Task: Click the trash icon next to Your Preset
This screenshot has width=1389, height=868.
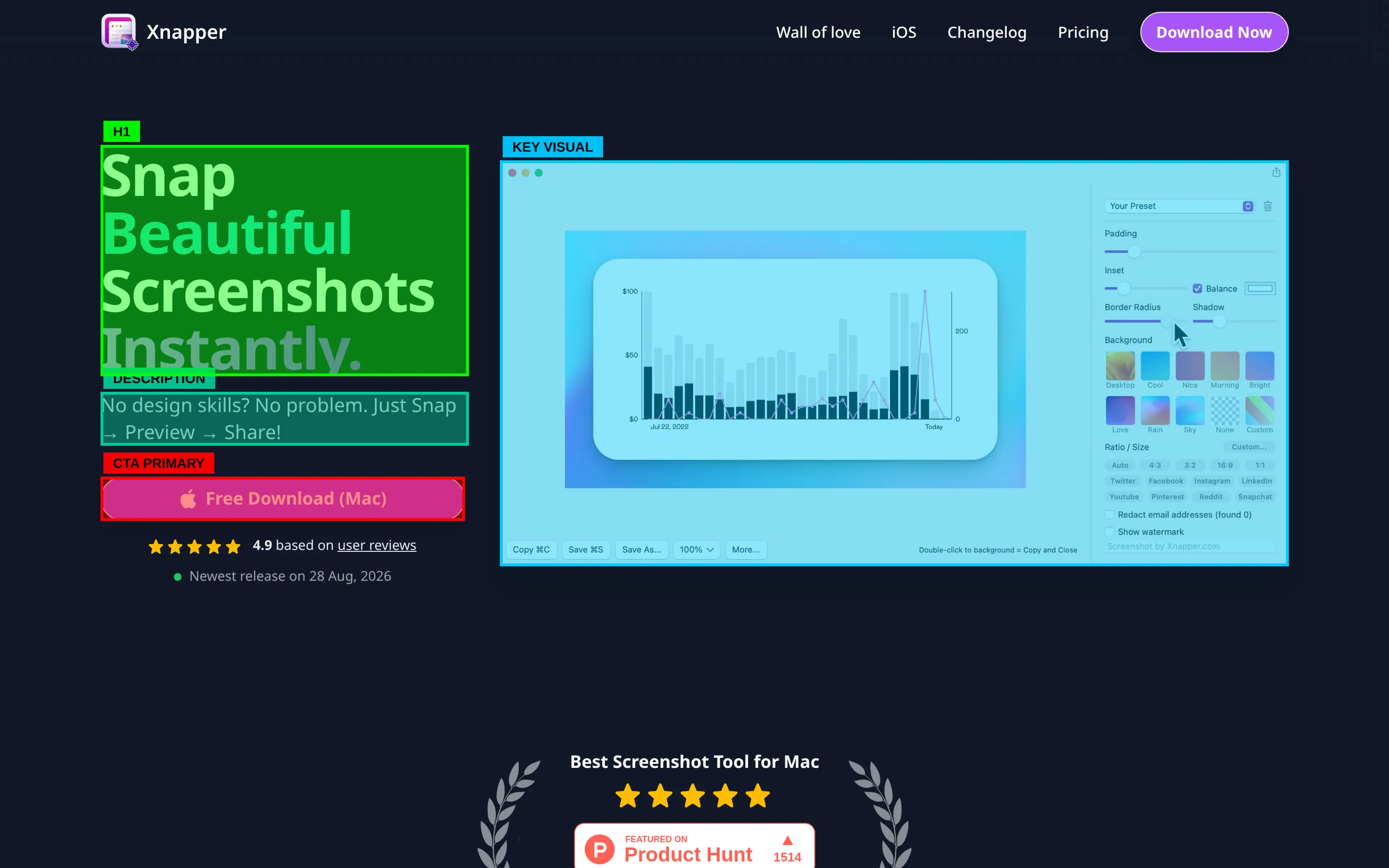Action: (1268, 206)
